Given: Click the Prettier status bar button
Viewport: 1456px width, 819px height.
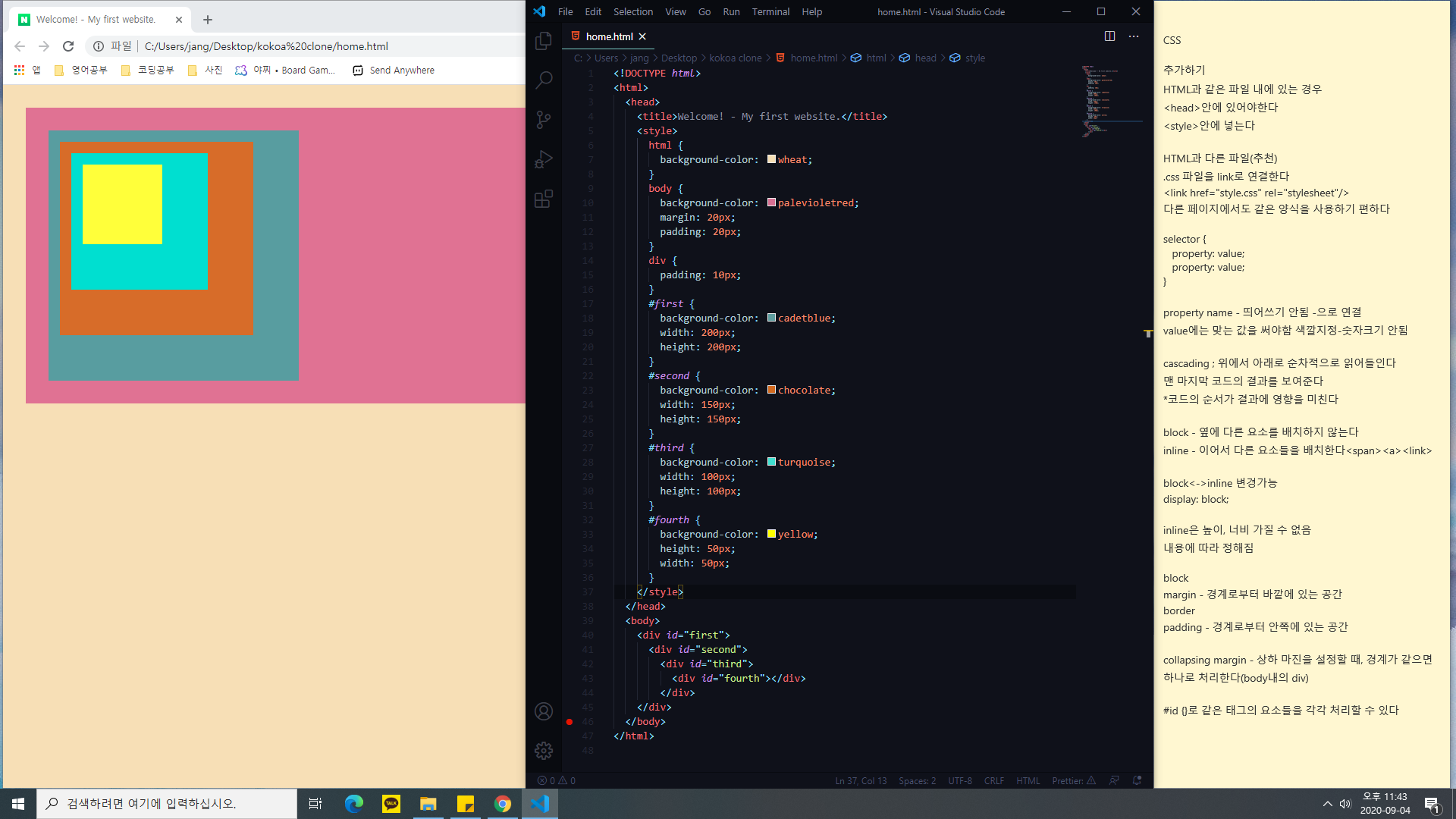Looking at the screenshot, I should 1073,780.
